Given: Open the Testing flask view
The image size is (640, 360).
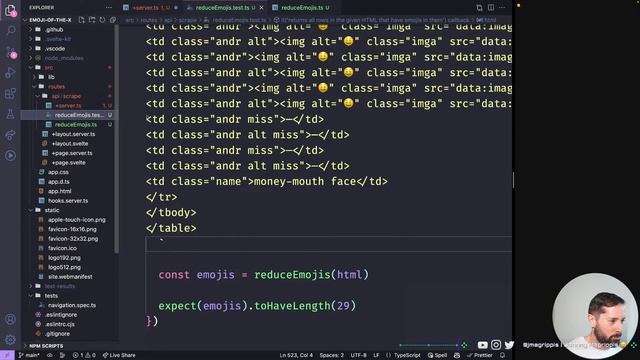Looking at the screenshot, I should 10,114.
